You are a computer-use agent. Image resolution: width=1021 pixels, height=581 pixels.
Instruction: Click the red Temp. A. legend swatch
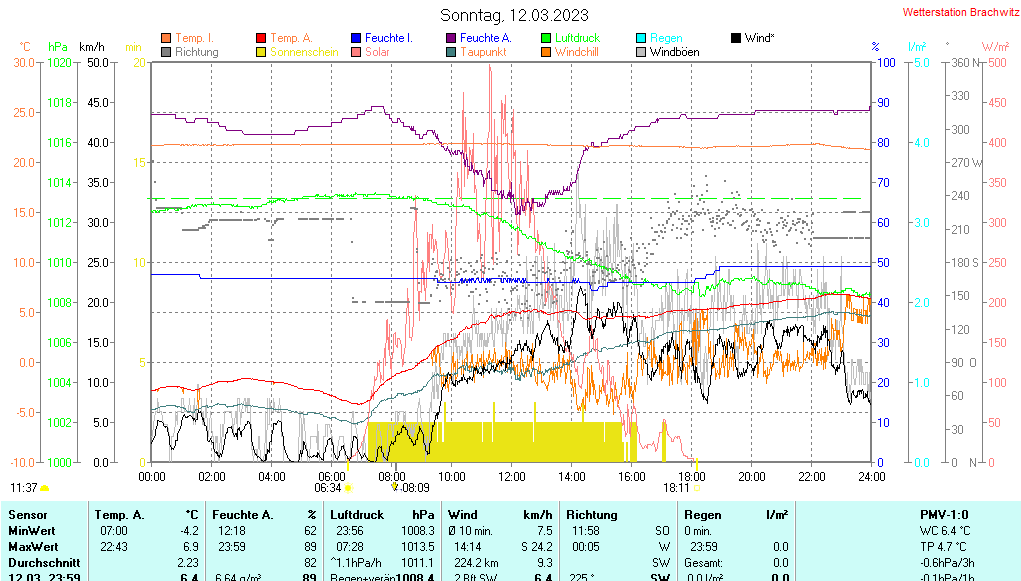click(261, 38)
